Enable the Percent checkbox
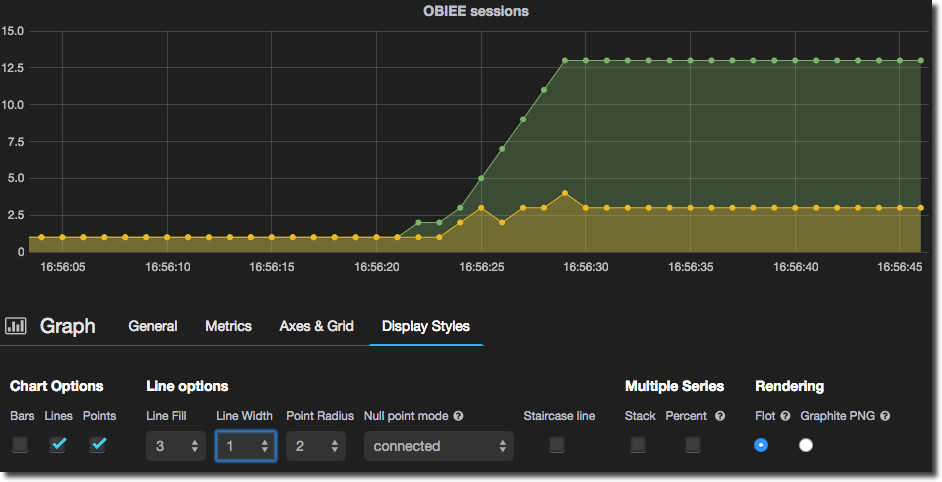The height and width of the screenshot is (482, 942). [x=693, y=445]
